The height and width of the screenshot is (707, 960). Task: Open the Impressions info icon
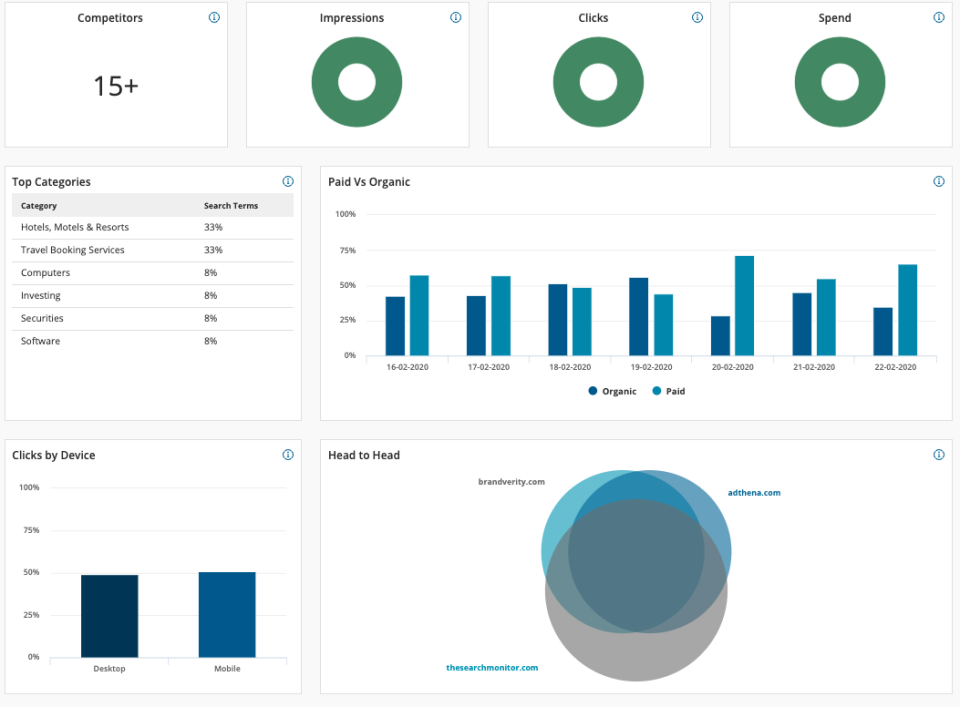click(x=456, y=18)
